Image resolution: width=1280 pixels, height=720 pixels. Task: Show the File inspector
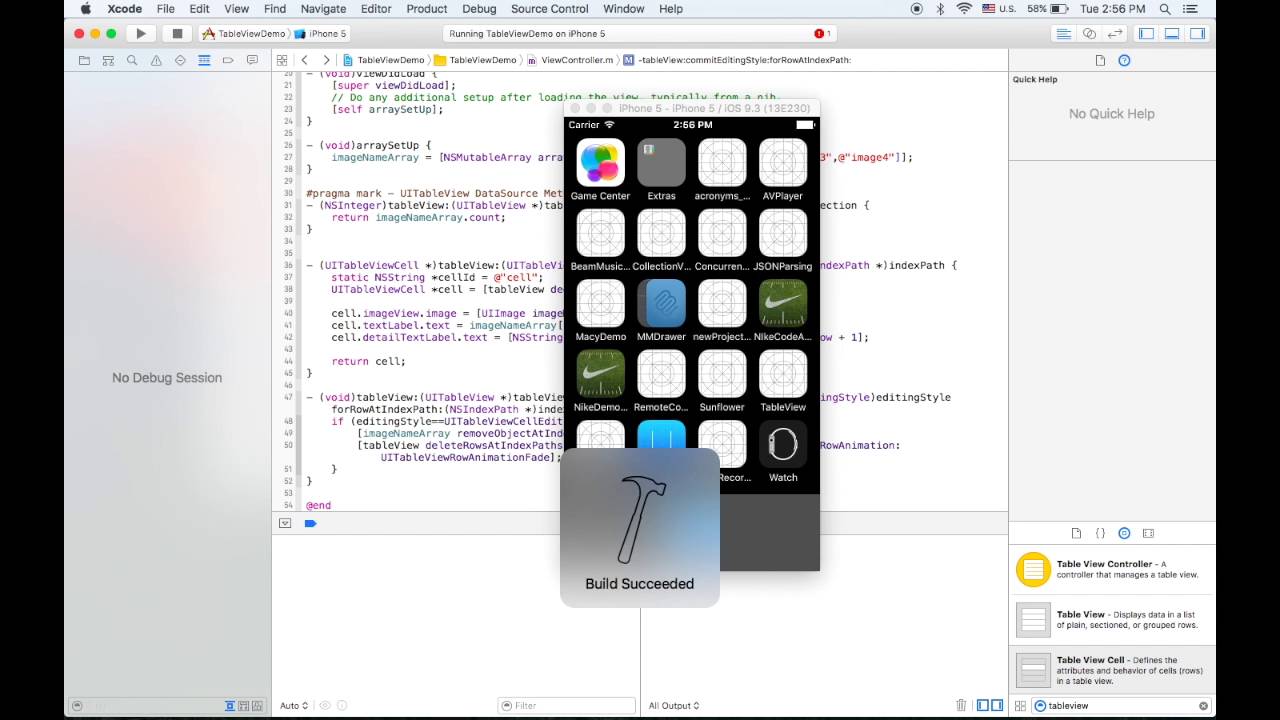1100,60
